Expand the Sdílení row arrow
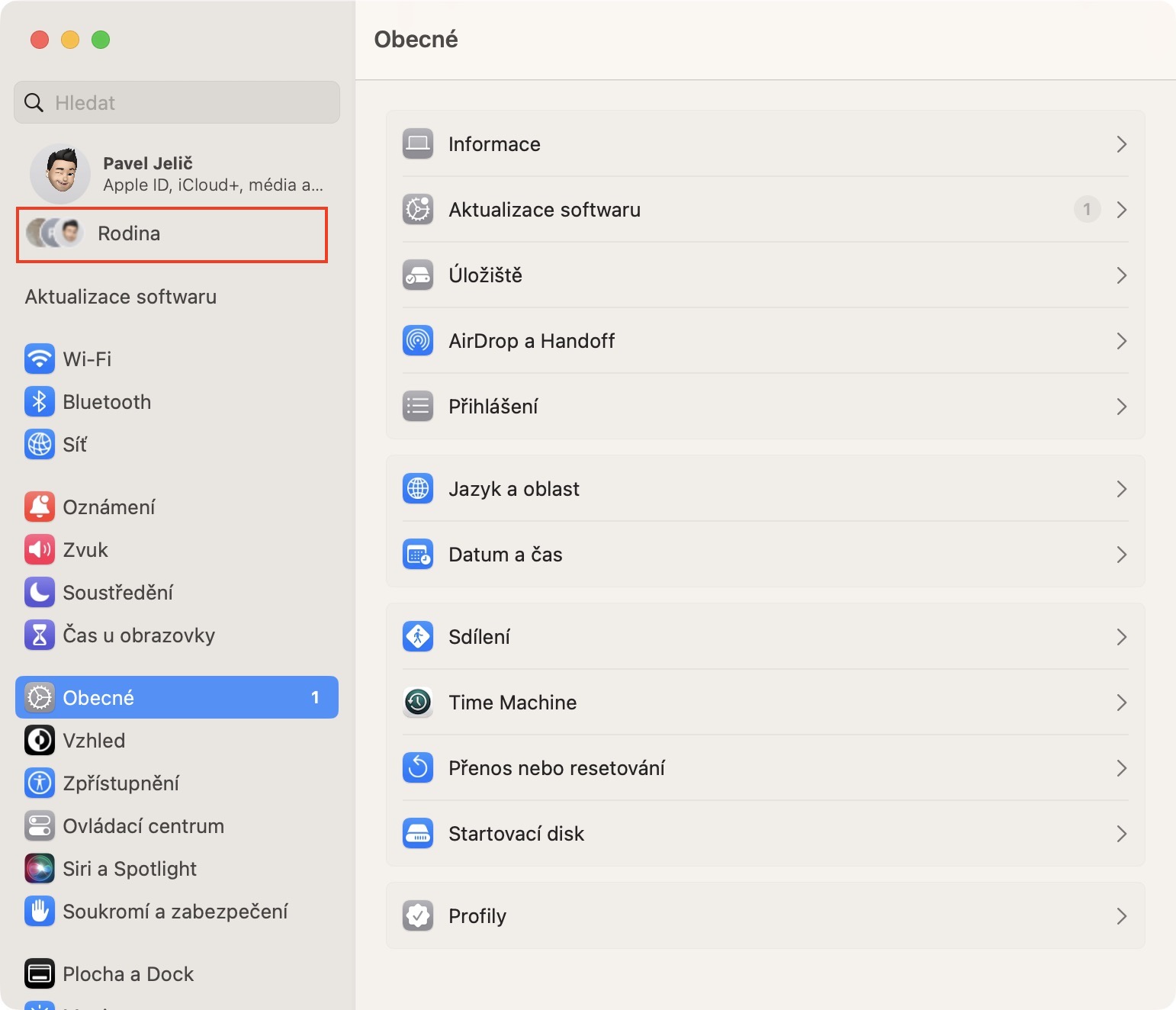This screenshot has width=1176, height=1010. (x=1121, y=637)
